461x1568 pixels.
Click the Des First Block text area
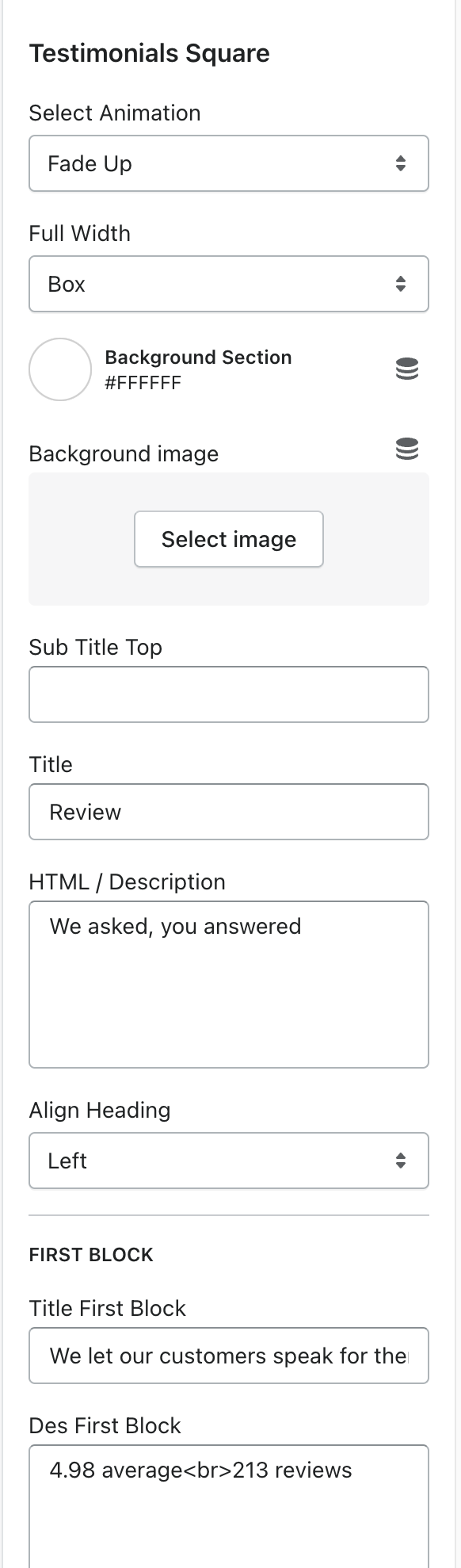tap(229, 1506)
